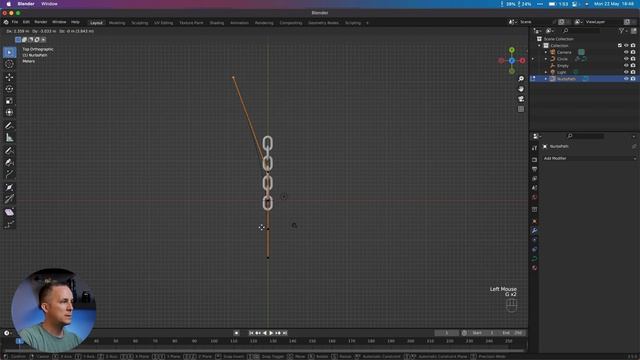Image resolution: width=640 pixels, height=360 pixels.
Task: Expand the Light tree item
Action: pos(546,72)
